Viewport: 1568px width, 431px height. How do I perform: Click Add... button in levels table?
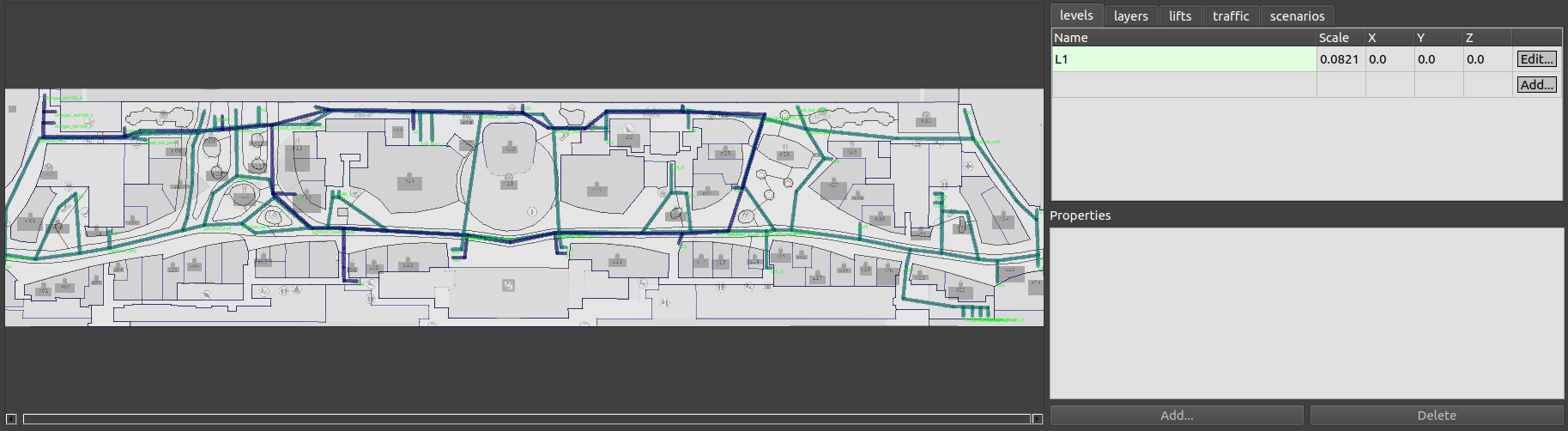1536,85
